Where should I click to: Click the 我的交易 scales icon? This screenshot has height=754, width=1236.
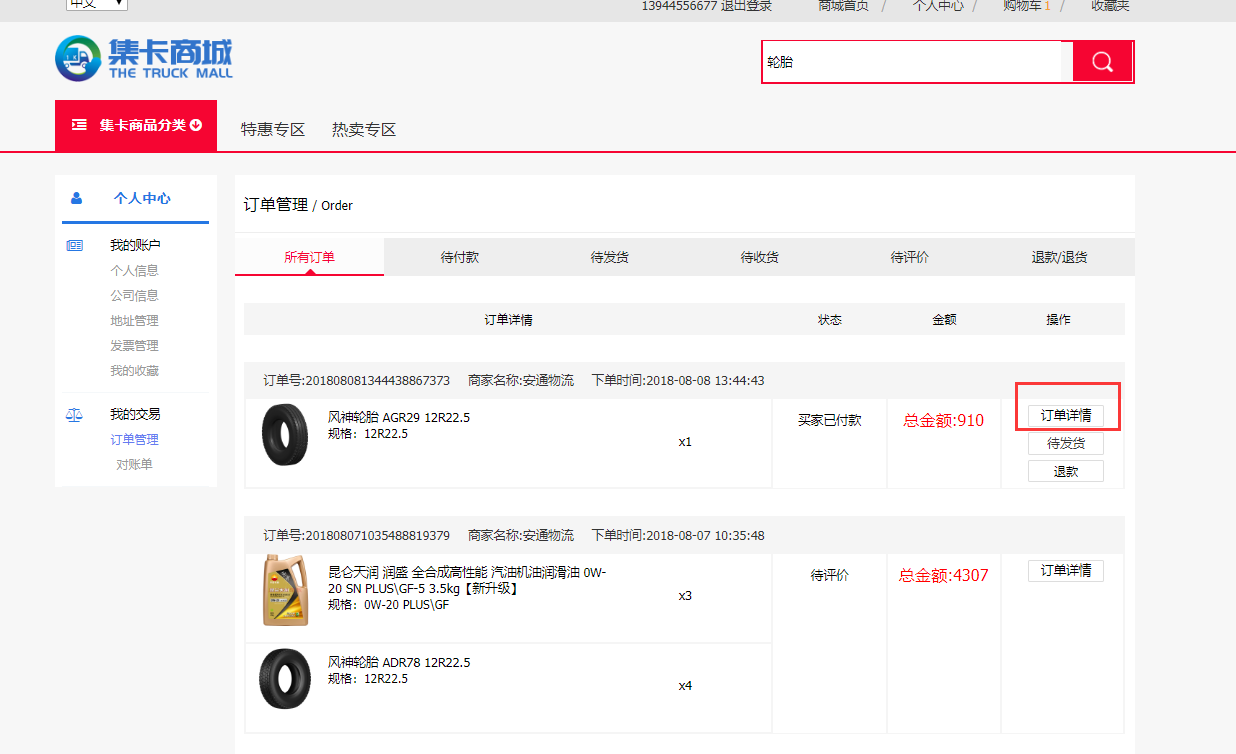(x=74, y=414)
